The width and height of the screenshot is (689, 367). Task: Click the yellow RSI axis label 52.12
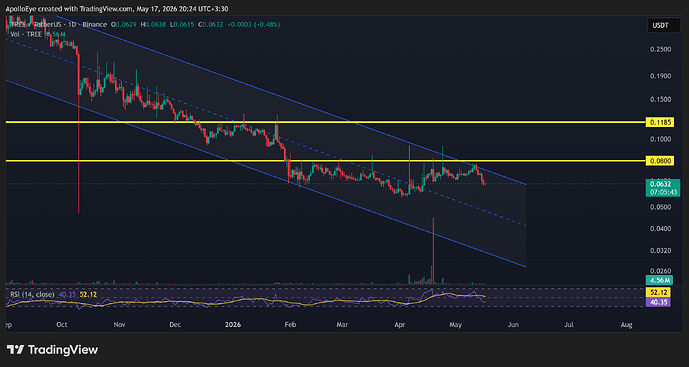pos(658,293)
